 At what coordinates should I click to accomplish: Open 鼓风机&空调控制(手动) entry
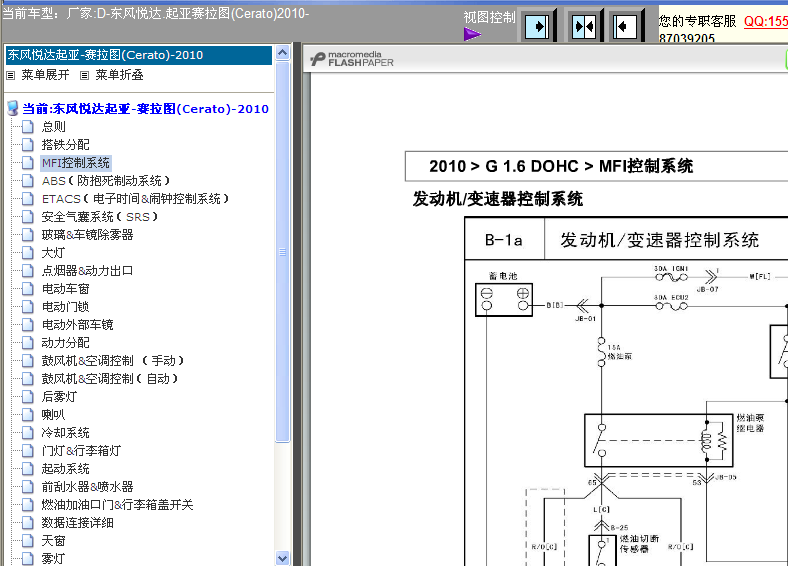(x=113, y=360)
